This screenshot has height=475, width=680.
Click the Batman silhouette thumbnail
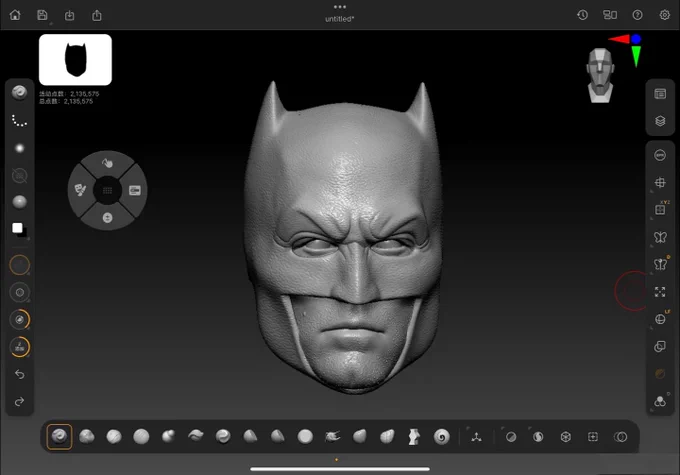75,60
